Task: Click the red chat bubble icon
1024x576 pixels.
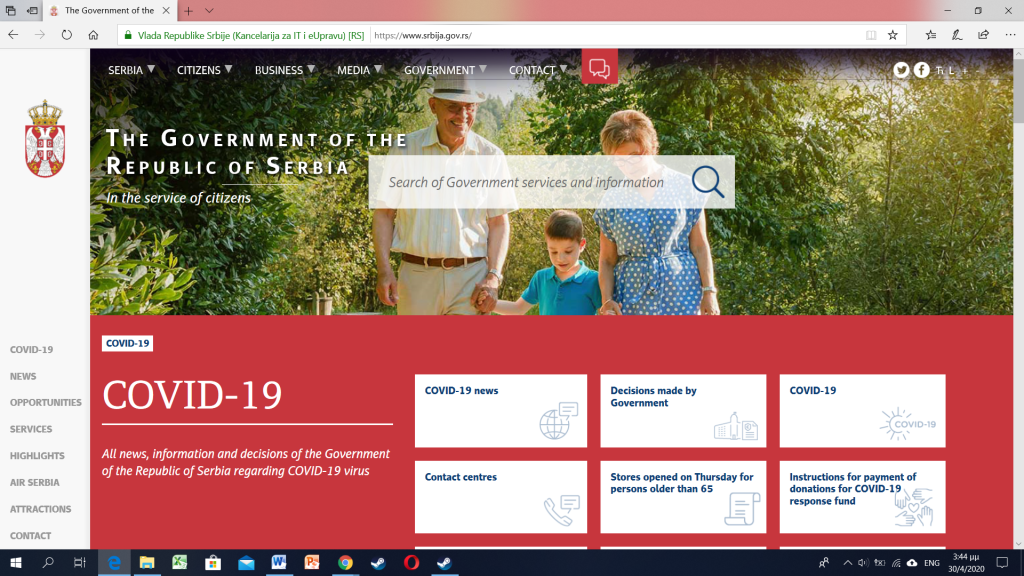Action: 599,68
